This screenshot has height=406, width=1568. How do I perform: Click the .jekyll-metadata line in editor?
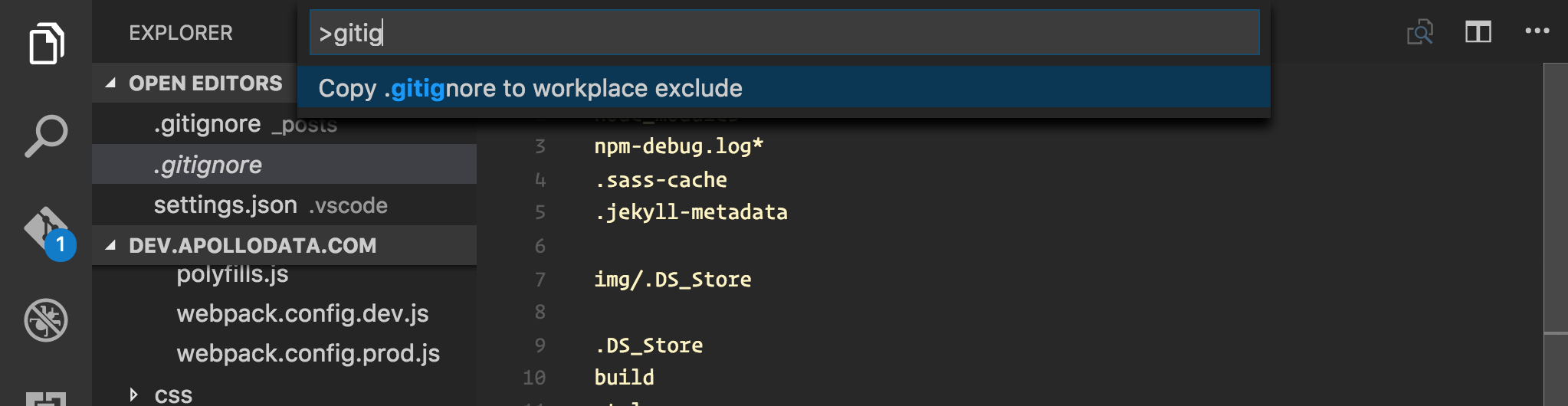click(691, 212)
